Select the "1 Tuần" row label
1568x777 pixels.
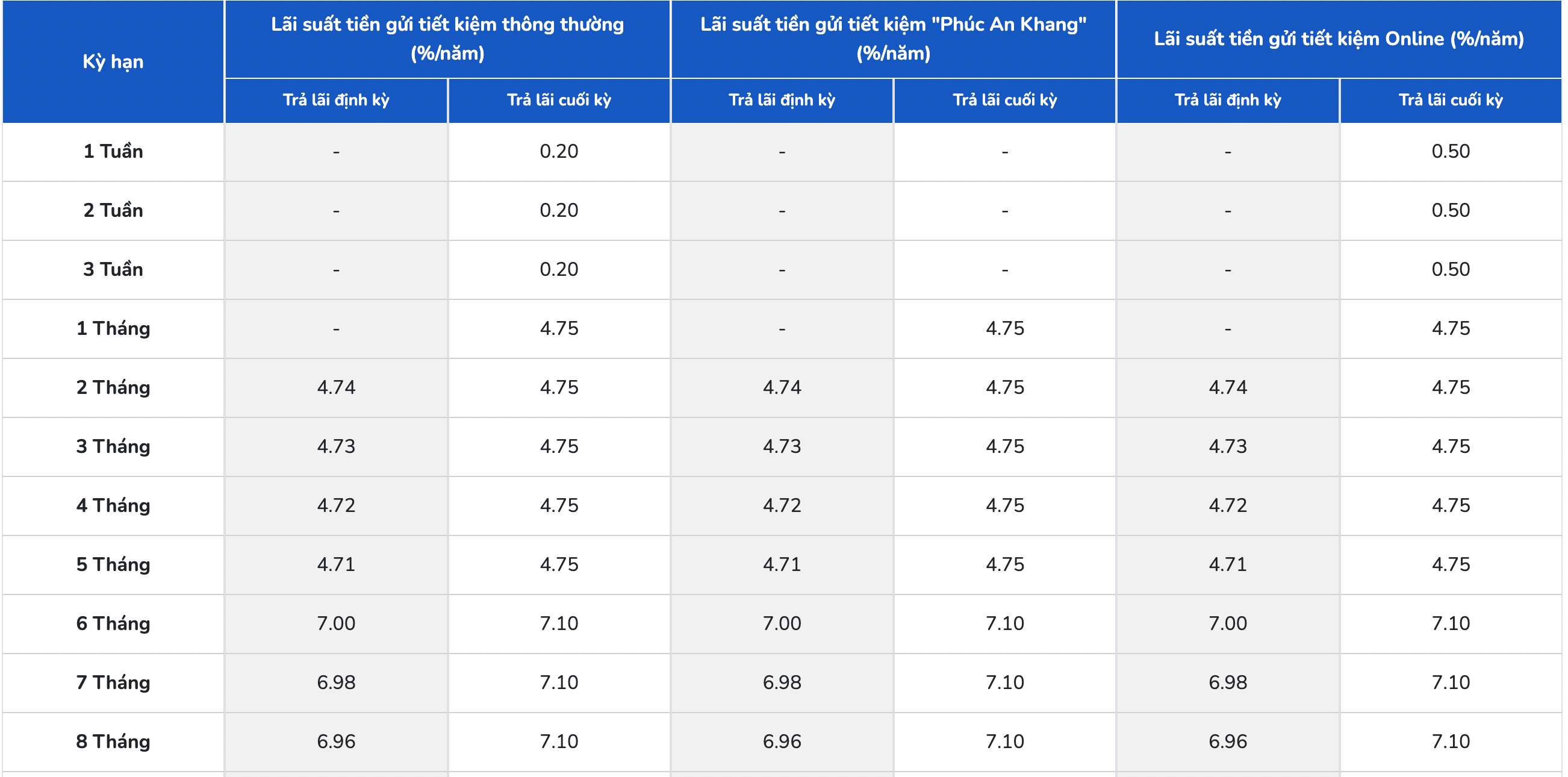[113, 151]
